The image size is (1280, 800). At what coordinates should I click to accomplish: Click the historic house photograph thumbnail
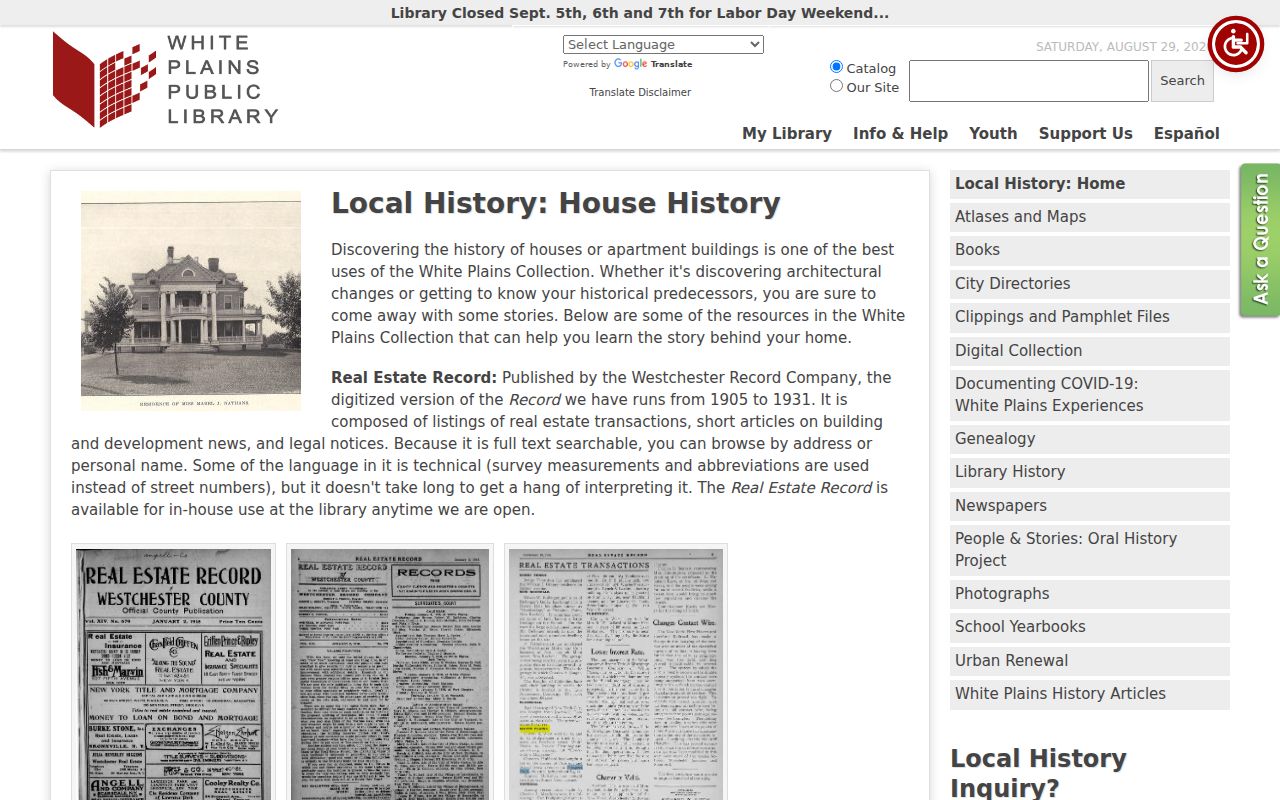point(191,301)
